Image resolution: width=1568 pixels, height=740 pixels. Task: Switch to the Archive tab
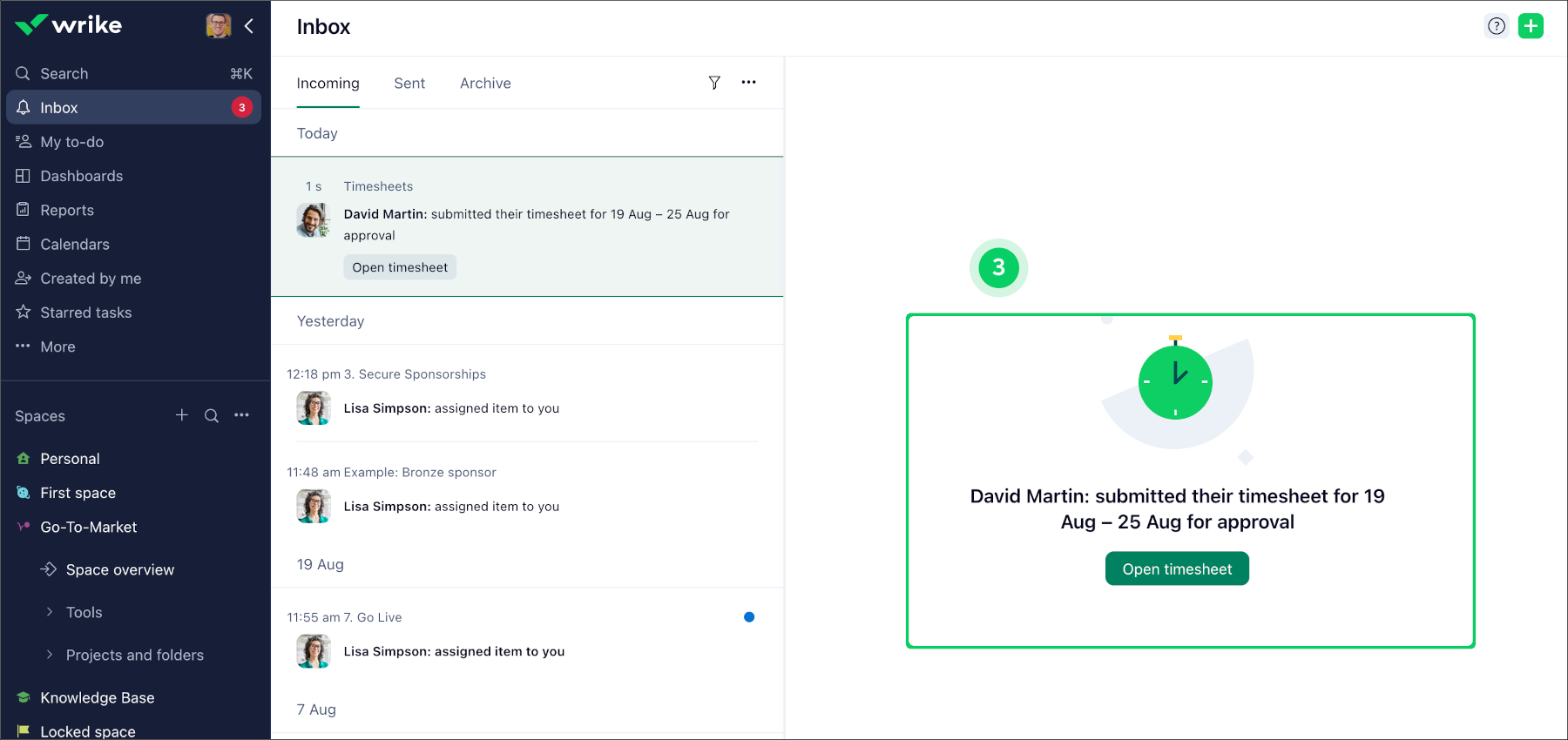click(x=485, y=84)
